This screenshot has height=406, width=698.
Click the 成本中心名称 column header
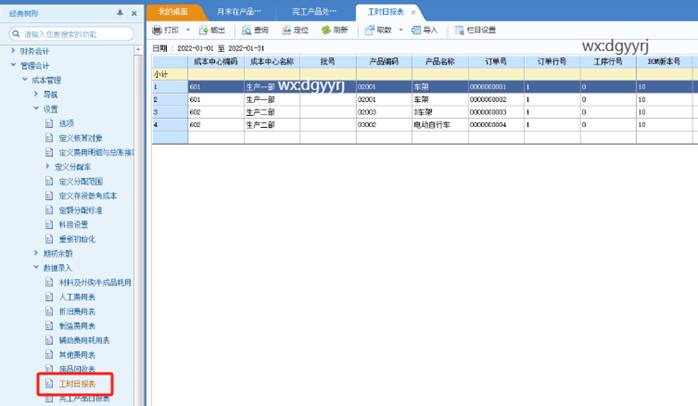(x=272, y=61)
